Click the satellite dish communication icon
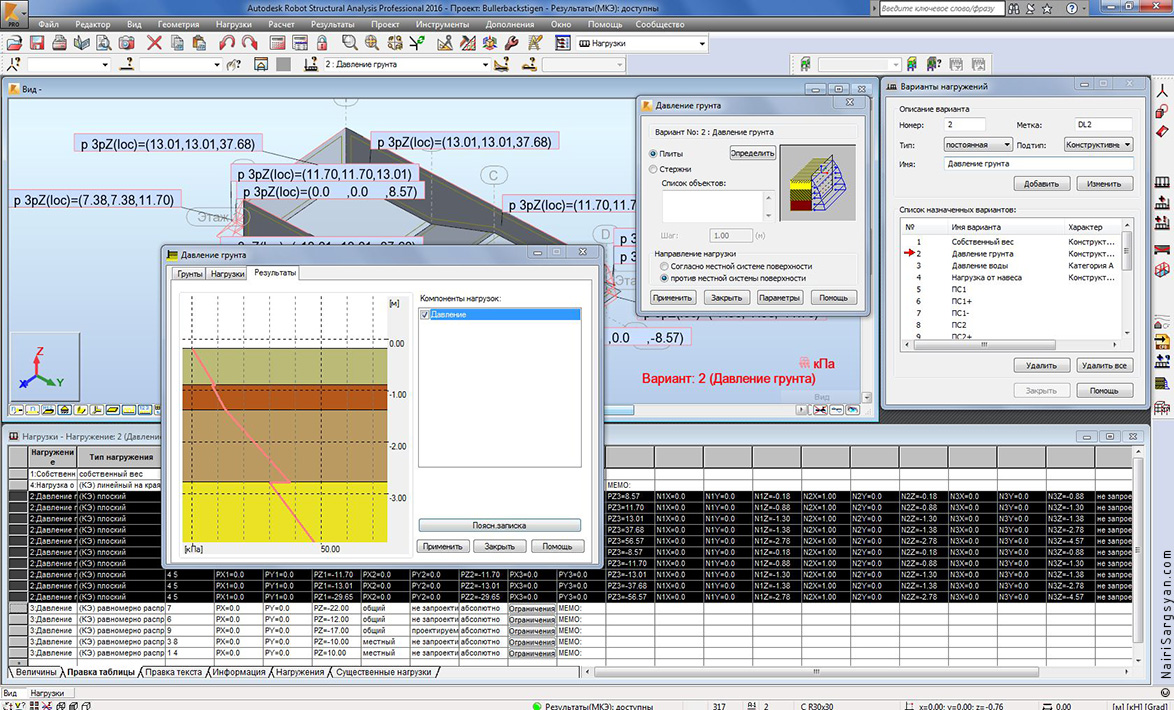This screenshot has width=1174, height=710. click(x=1030, y=9)
